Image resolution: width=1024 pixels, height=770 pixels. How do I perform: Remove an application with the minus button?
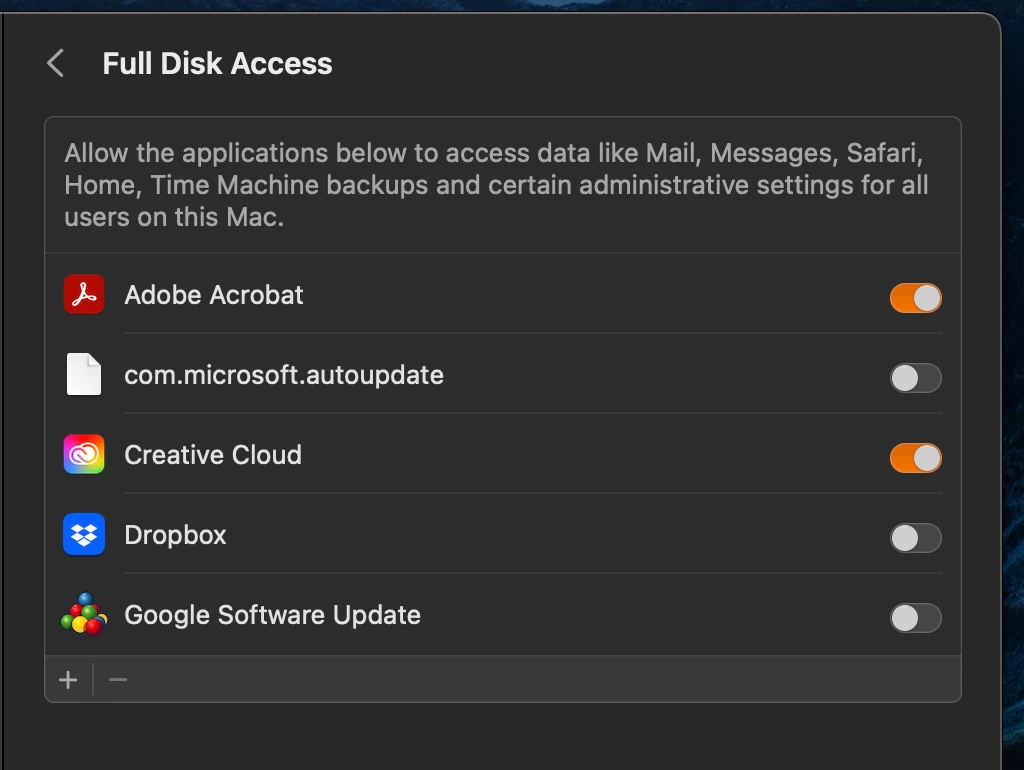tap(118, 680)
